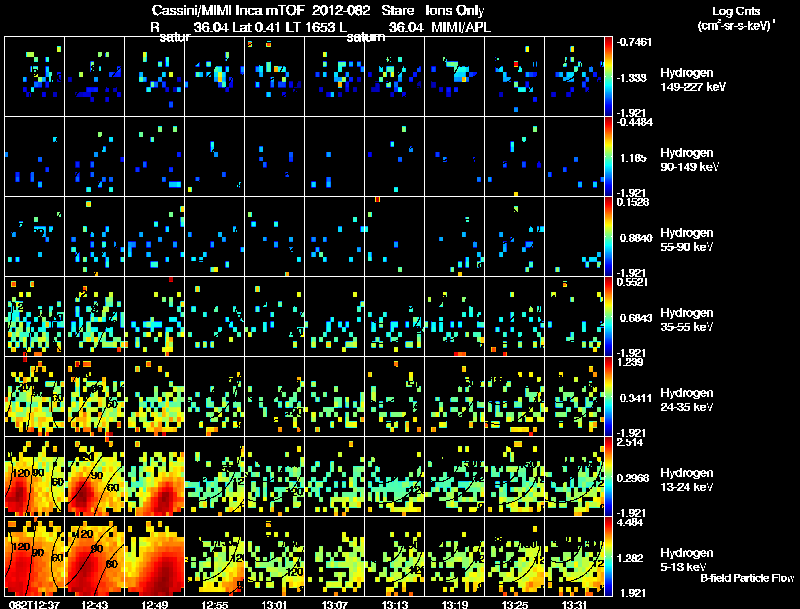
Task: Click the 35-55 keV panel at 12:43
Action: [x=94, y=316]
